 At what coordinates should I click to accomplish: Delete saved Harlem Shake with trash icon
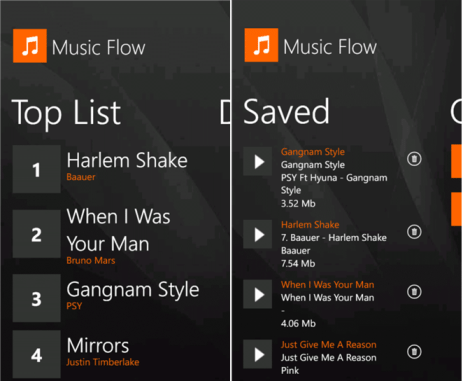(414, 231)
